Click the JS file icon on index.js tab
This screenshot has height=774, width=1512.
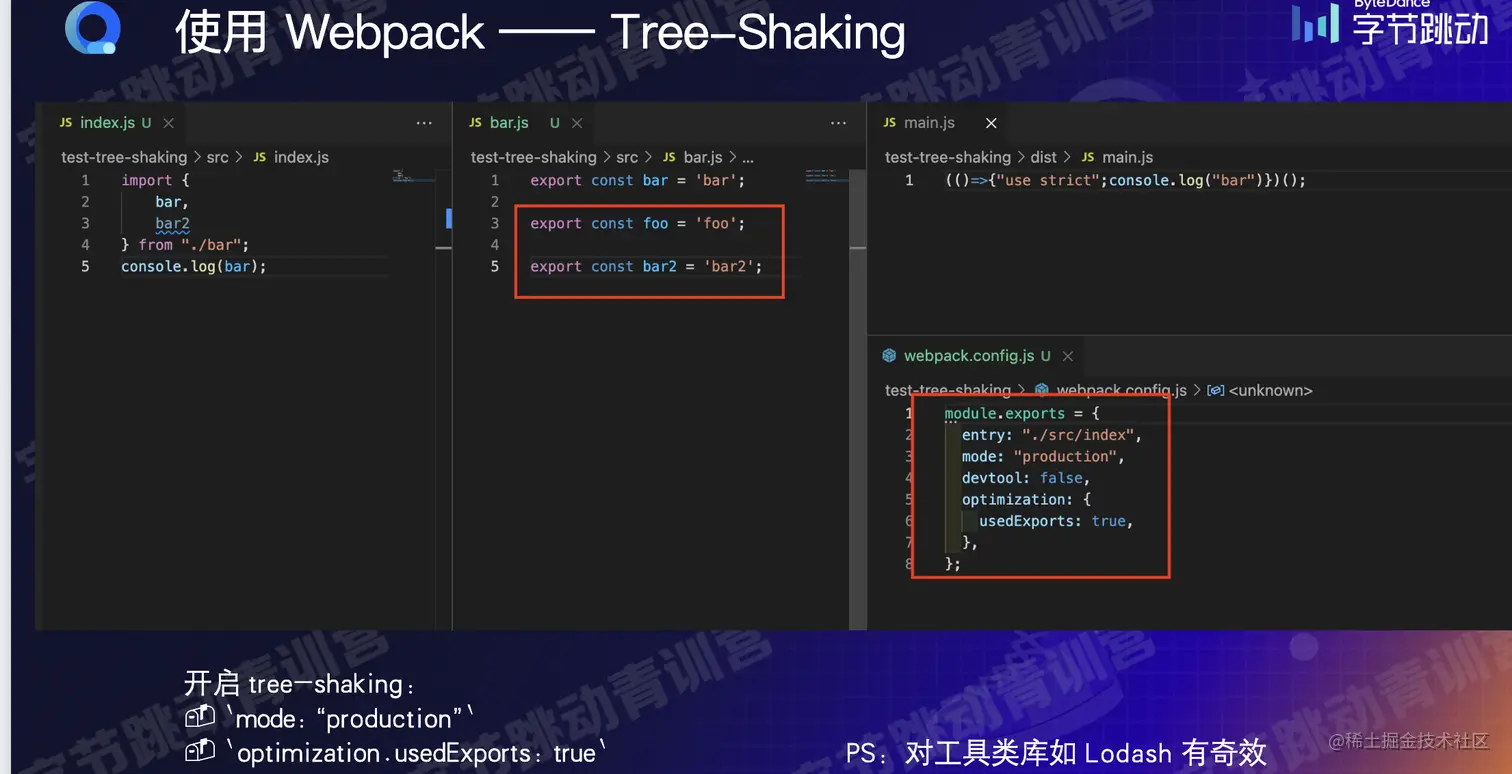66,123
